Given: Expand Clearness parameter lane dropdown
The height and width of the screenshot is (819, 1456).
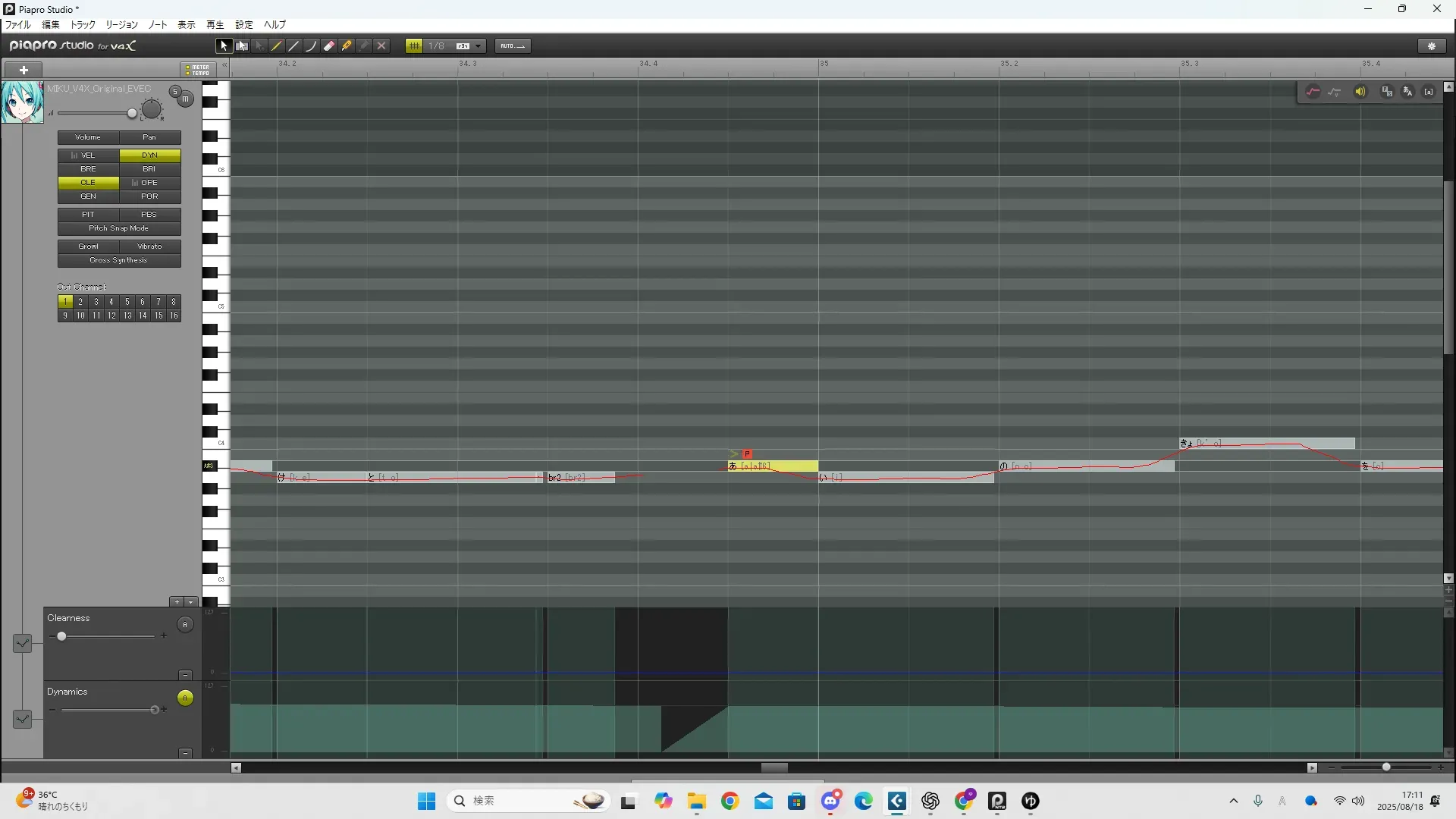Looking at the screenshot, I should [x=22, y=643].
